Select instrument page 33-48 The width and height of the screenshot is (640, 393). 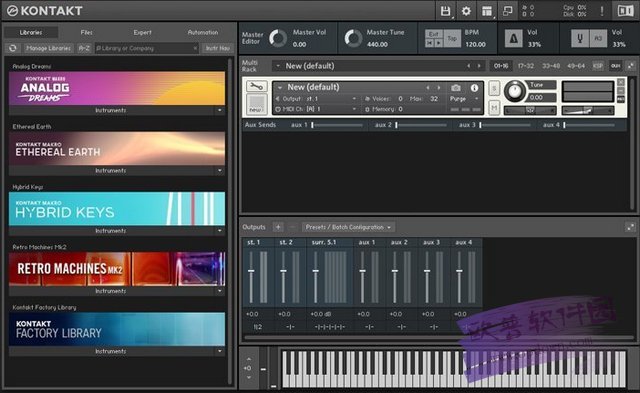click(551, 66)
